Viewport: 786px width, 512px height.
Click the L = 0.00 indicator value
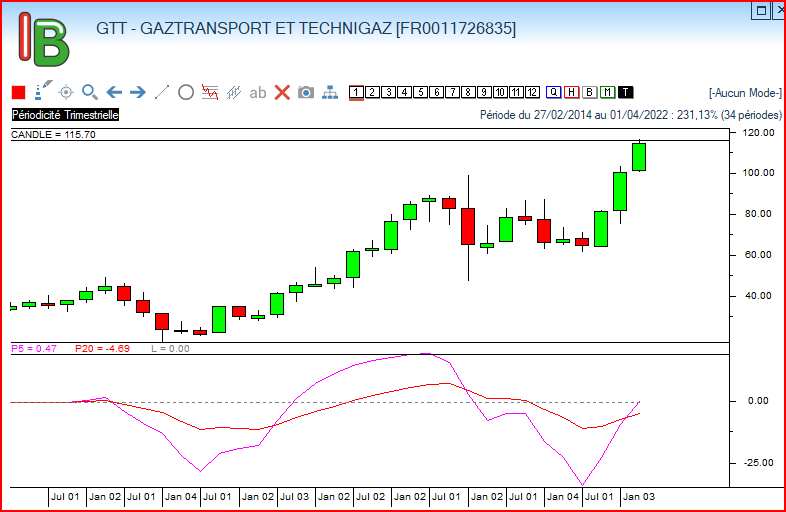click(170, 349)
